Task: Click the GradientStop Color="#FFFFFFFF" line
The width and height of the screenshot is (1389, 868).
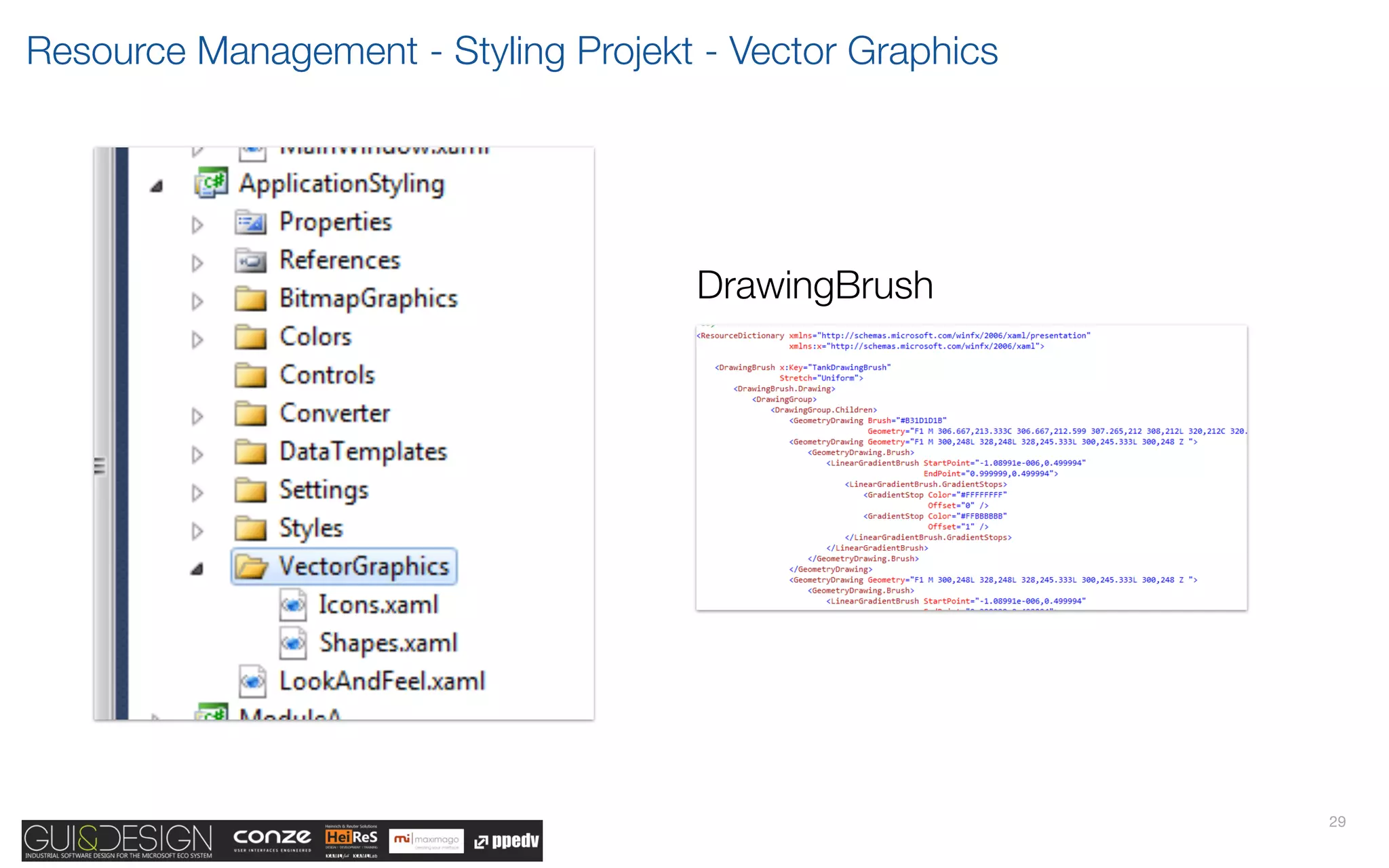Action: click(x=935, y=495)
